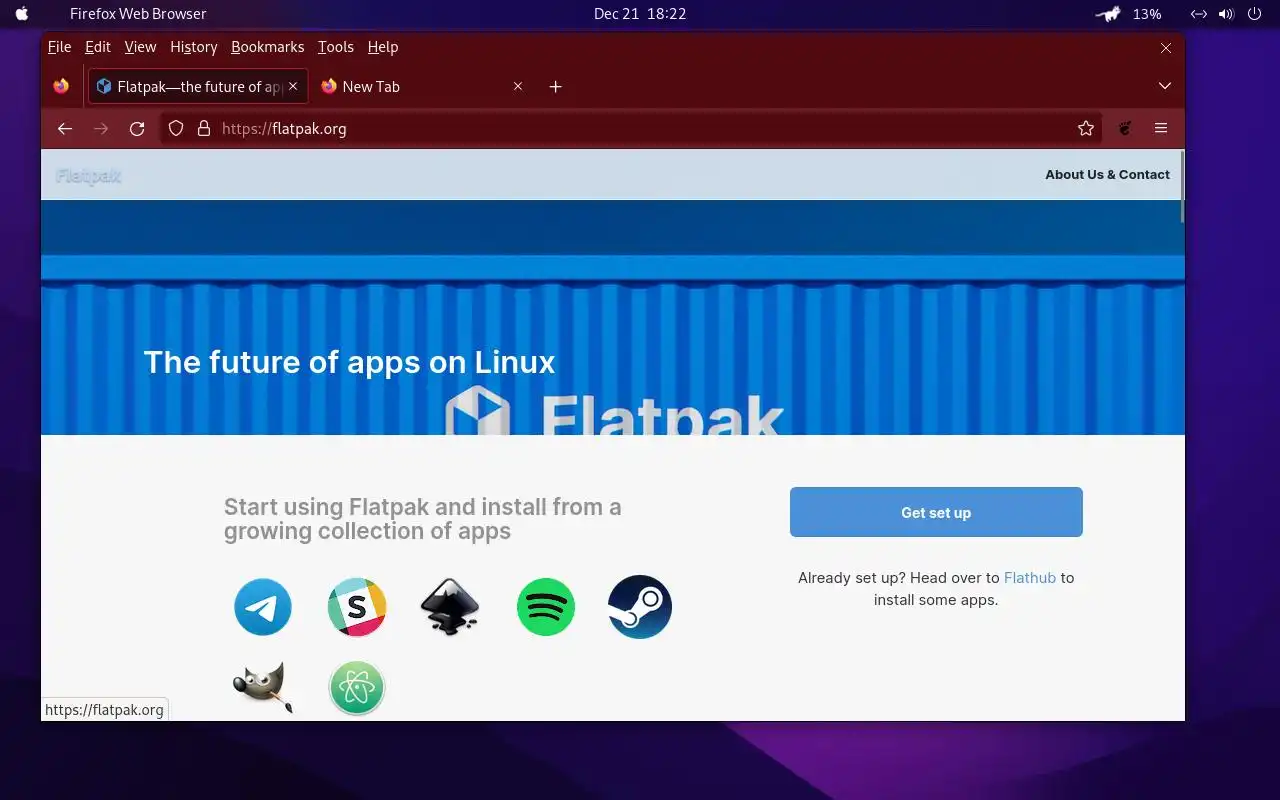Open the History menu
1280x800 pixels.
point(193,47)
